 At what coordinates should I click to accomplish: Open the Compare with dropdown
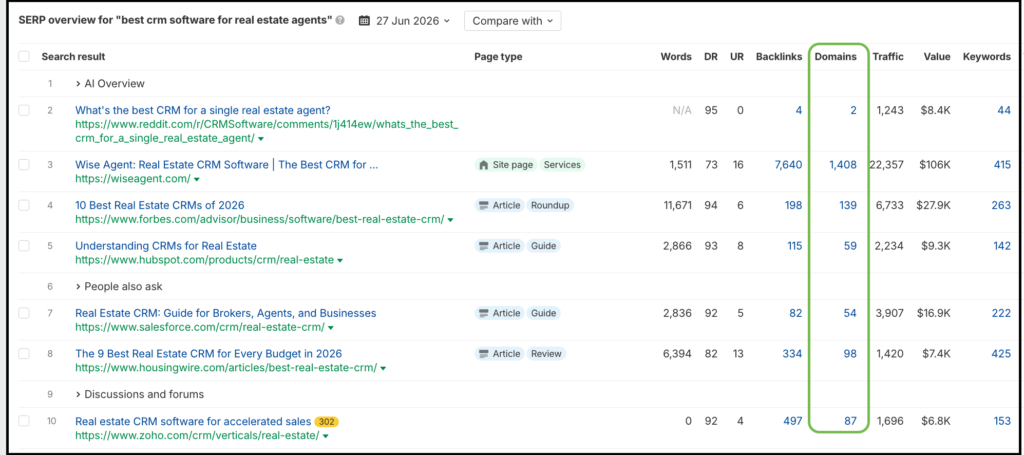513,21
